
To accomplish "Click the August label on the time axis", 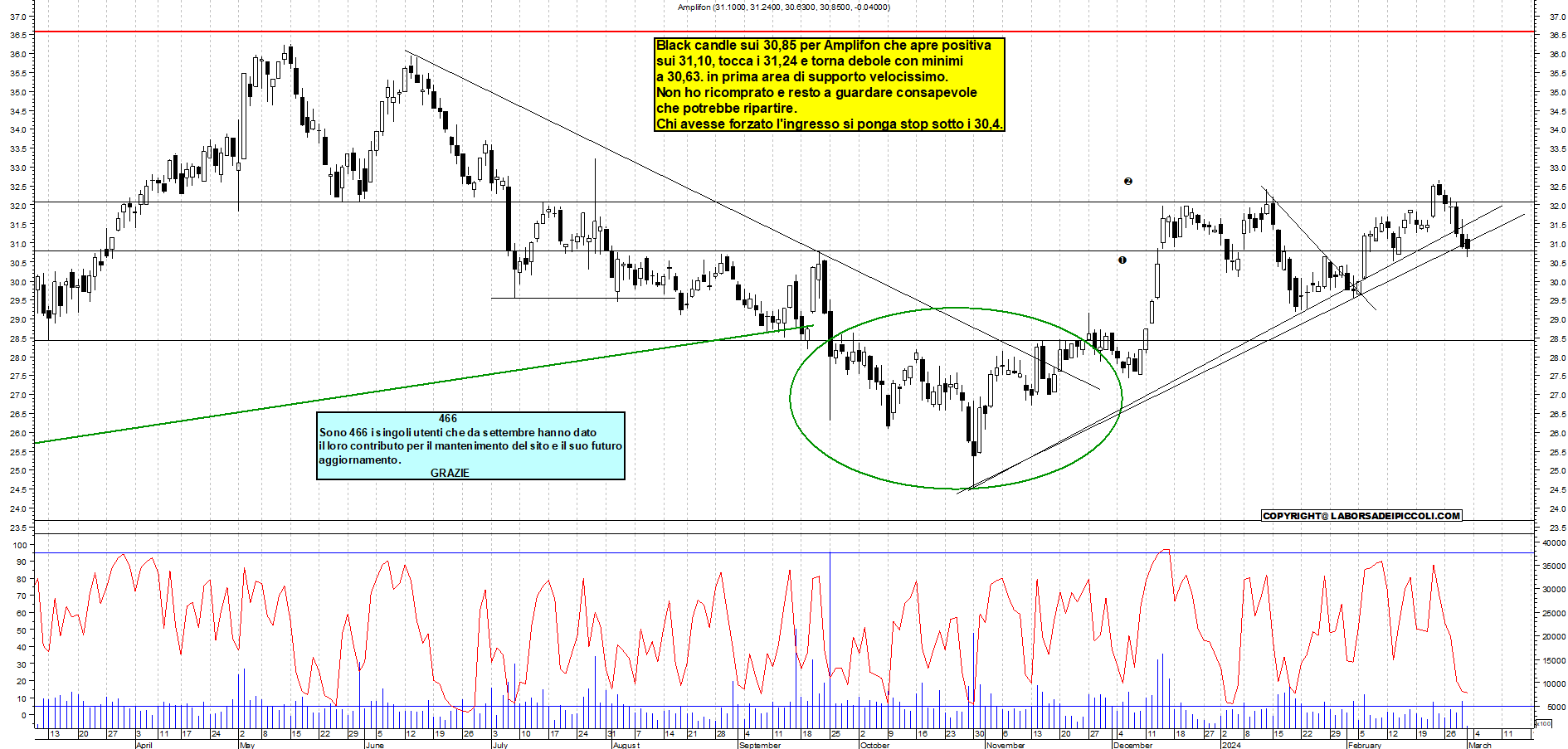I will tap(626, 745).
